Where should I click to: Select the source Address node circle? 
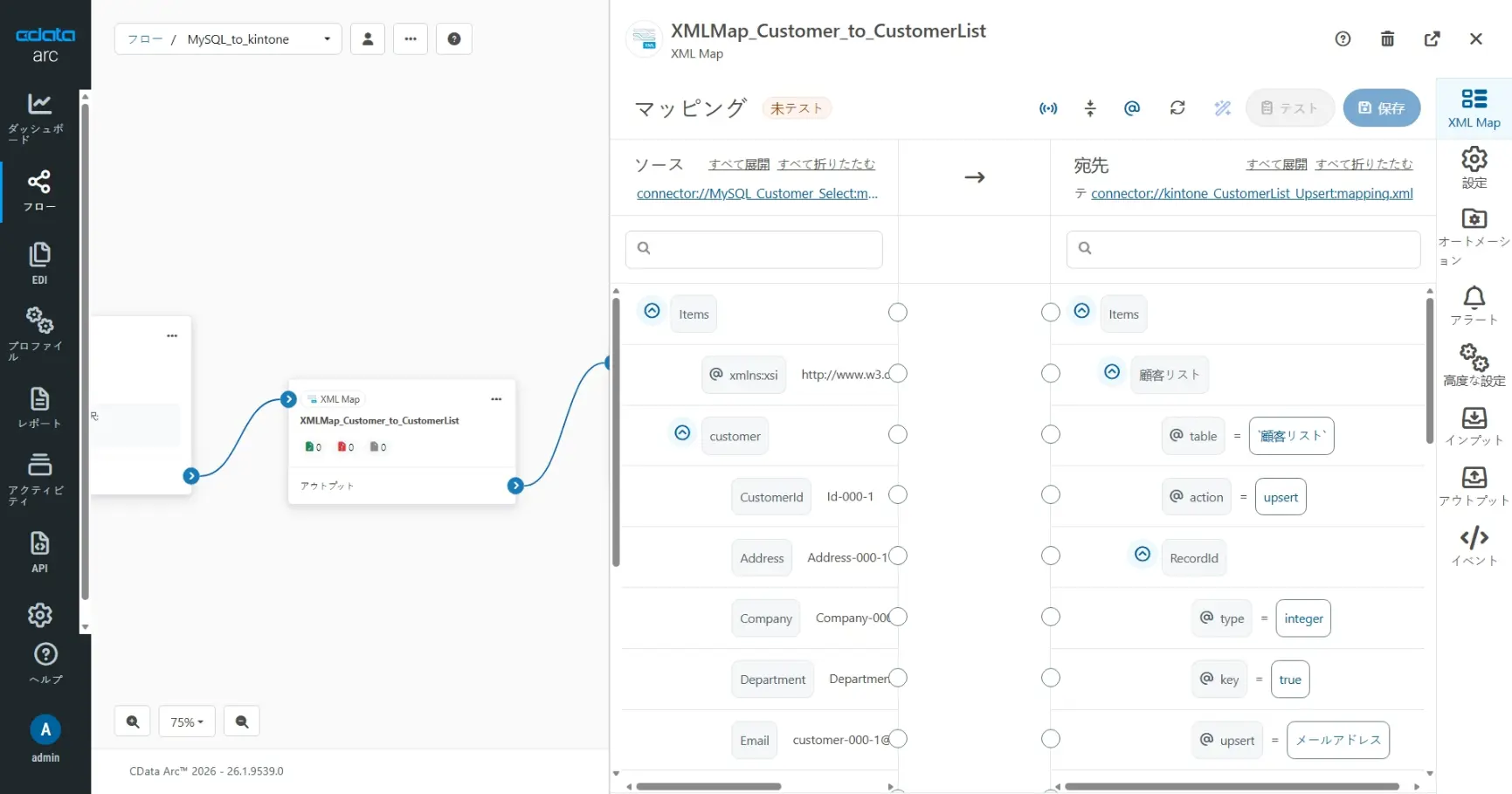pos(897,556)
